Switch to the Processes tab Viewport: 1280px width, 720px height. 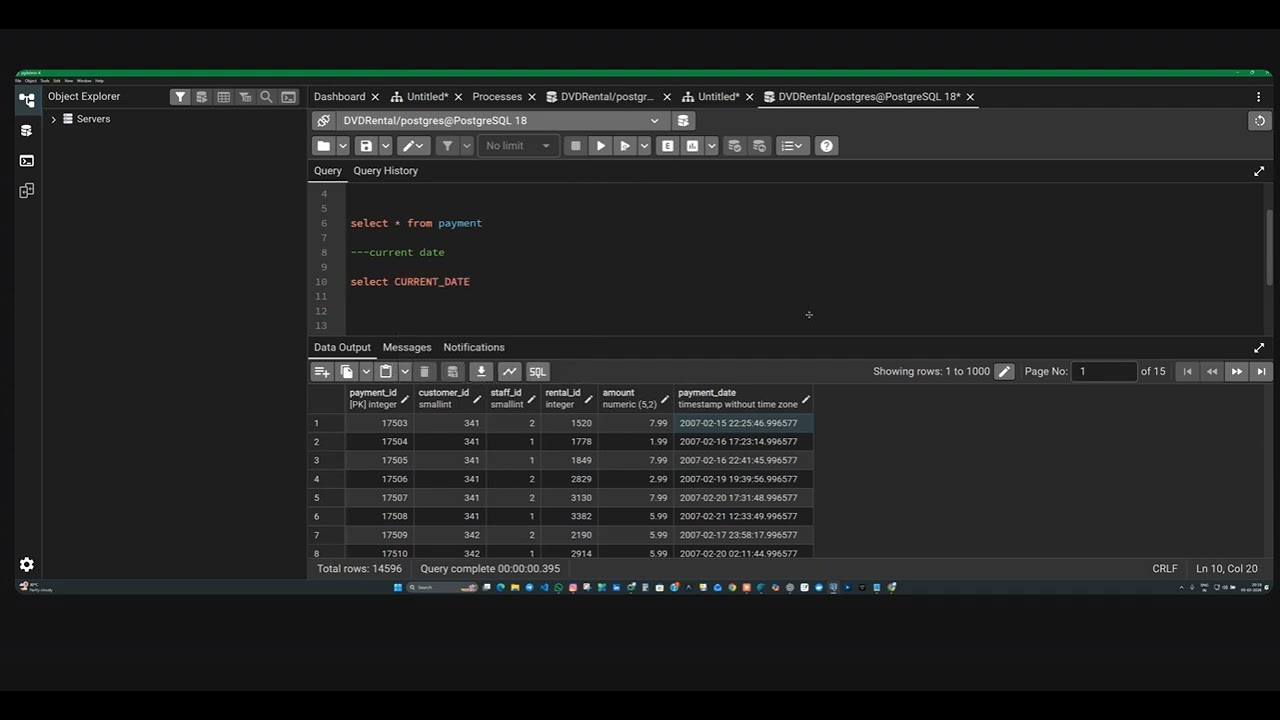[x=497, y=97]
